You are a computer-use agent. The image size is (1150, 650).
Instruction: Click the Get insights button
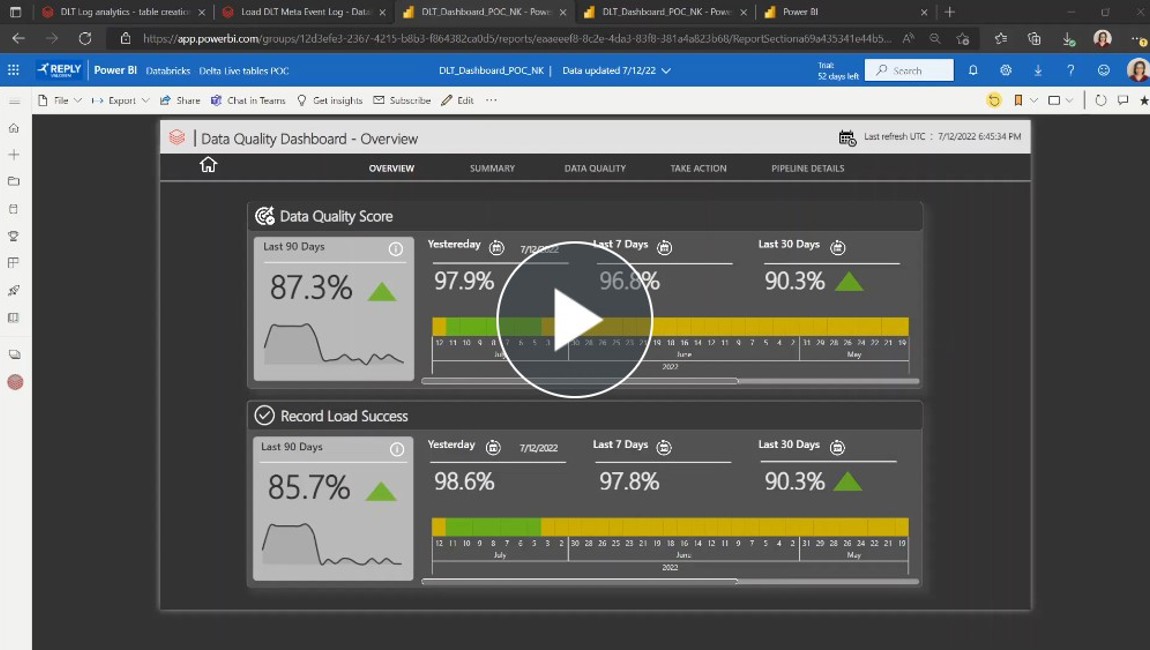(x=330, y=101)
